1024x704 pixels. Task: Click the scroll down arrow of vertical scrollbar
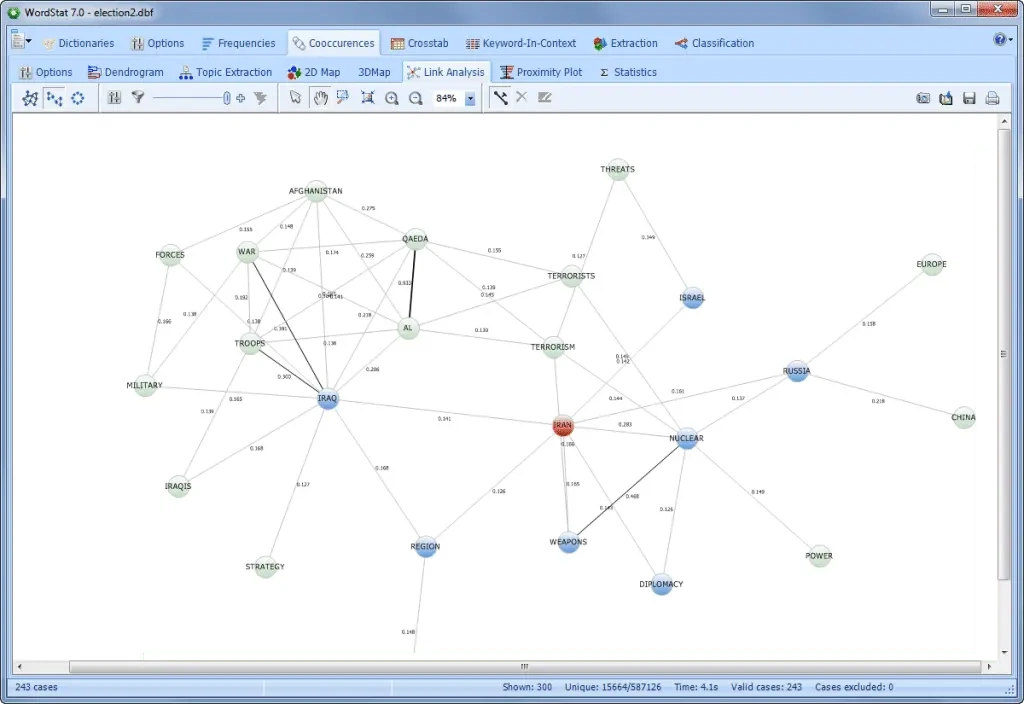point(1004,652)
